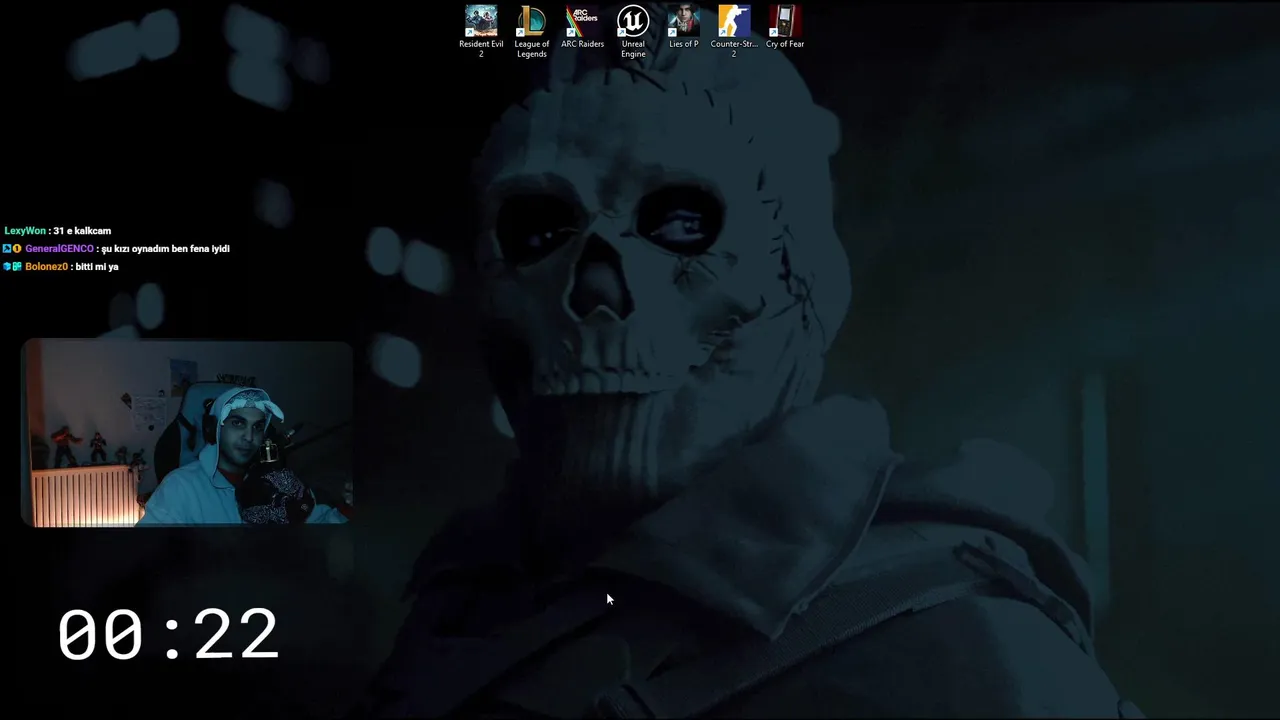
Task: Click the 00:22 countdown timer
Action: click(x=168, y=634)
